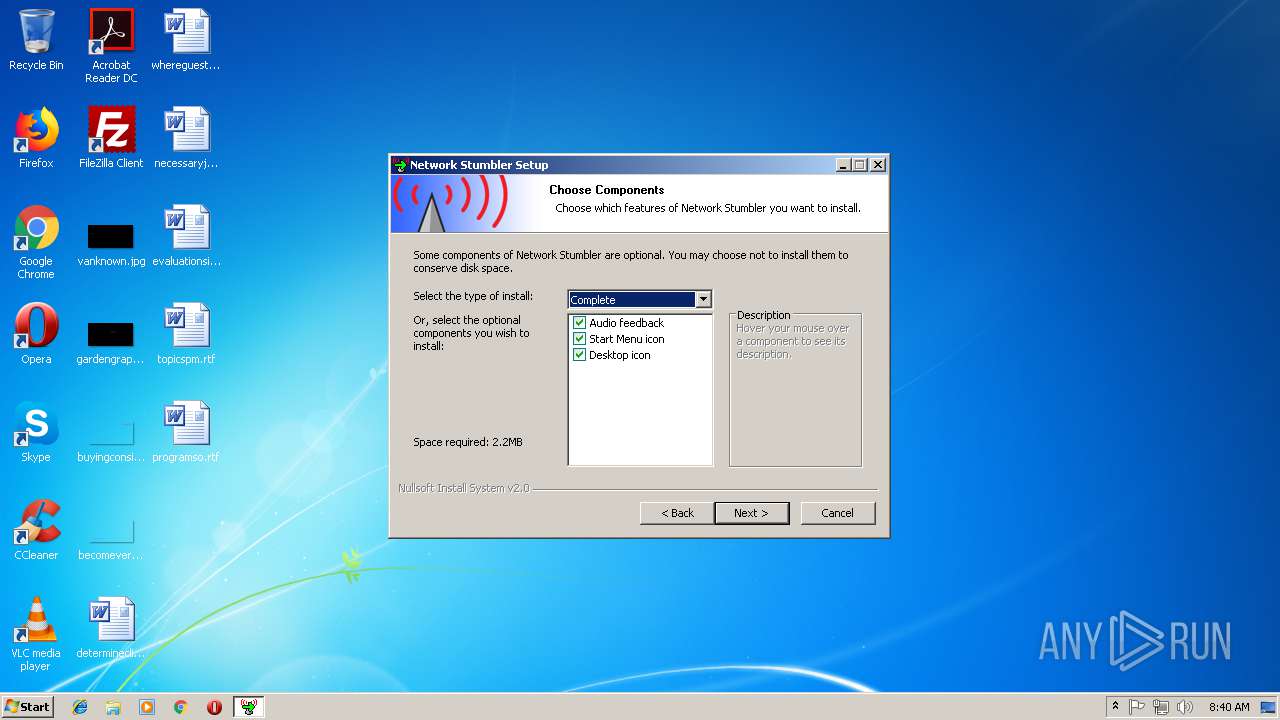Open the Start menu
Viewport: 1280px width, 720px height.
(x=27, y=707)
